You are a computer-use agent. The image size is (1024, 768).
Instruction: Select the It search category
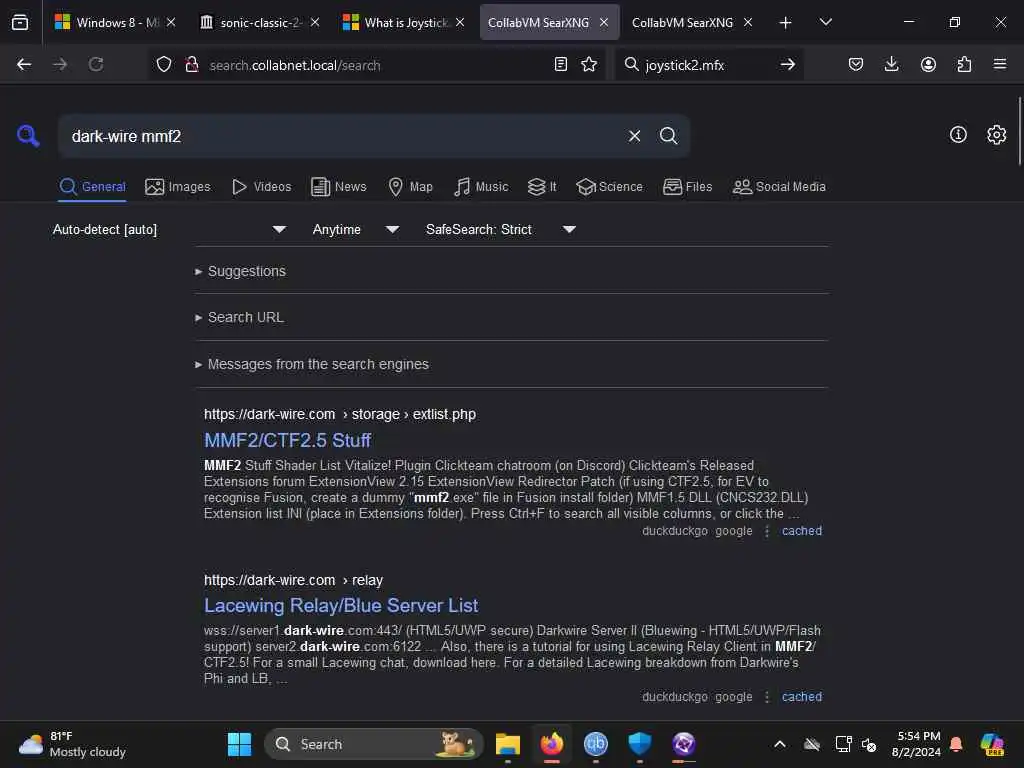pyautogui.click(x=542, y=187)
